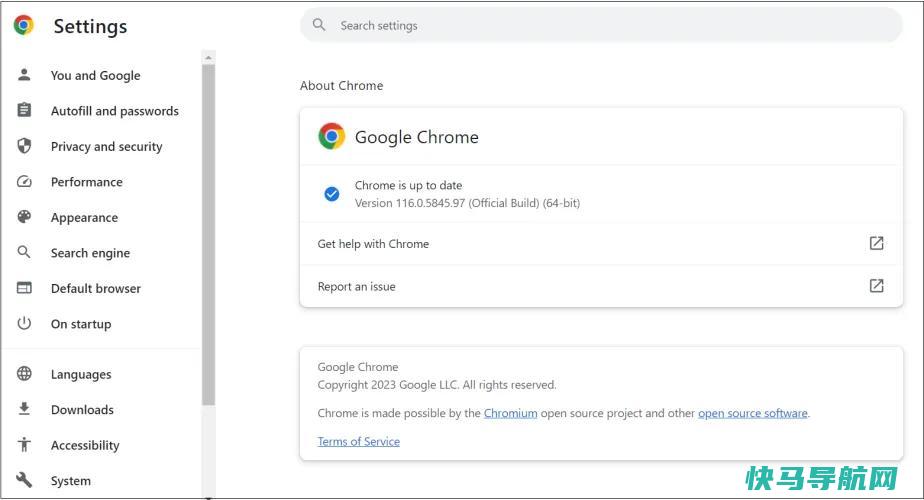This screenshot has width=924, height=500.
Task: Open You and Google settings
Action: point(95,75)
